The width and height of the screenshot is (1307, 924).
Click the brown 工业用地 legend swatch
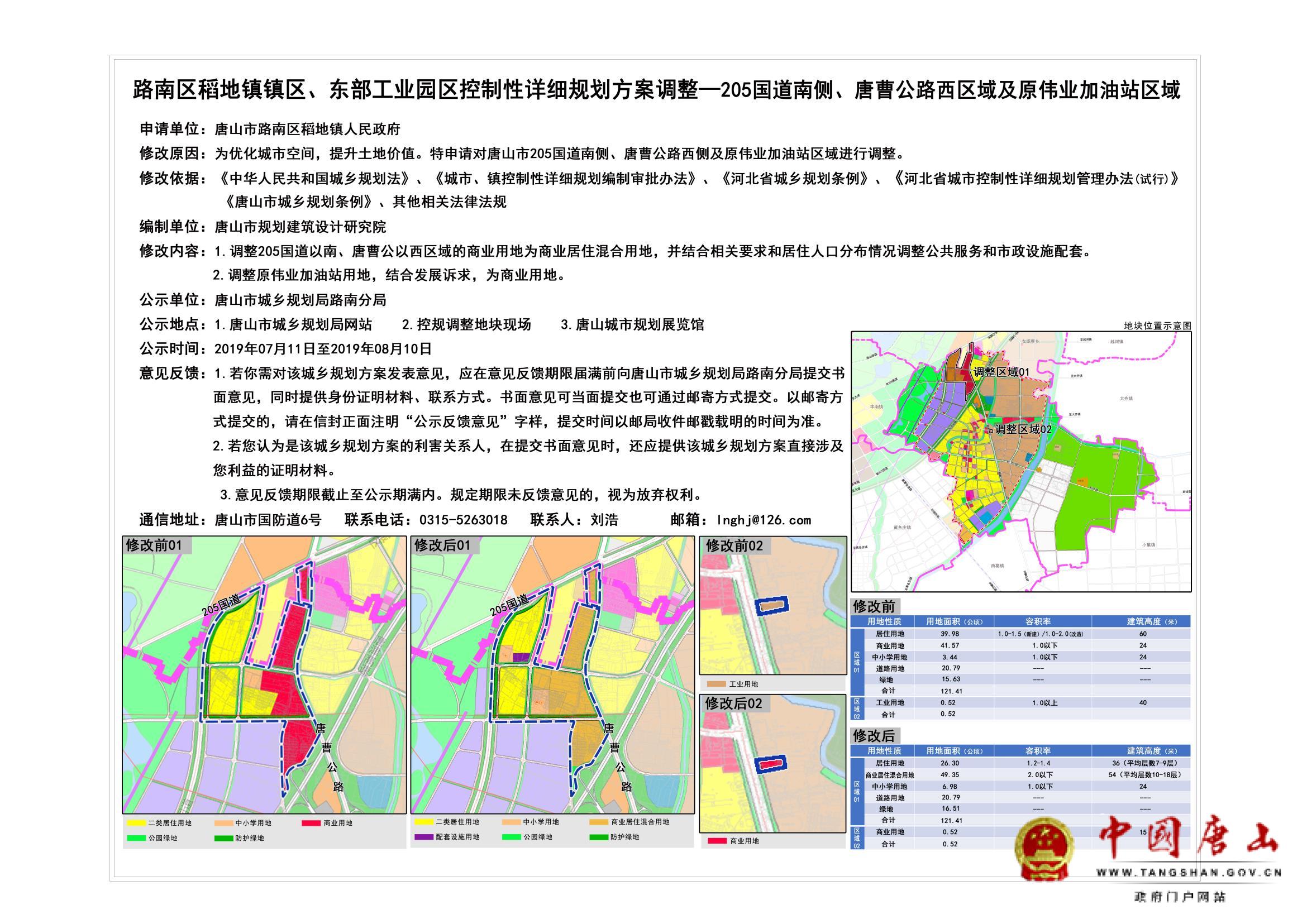click(716, 684)
